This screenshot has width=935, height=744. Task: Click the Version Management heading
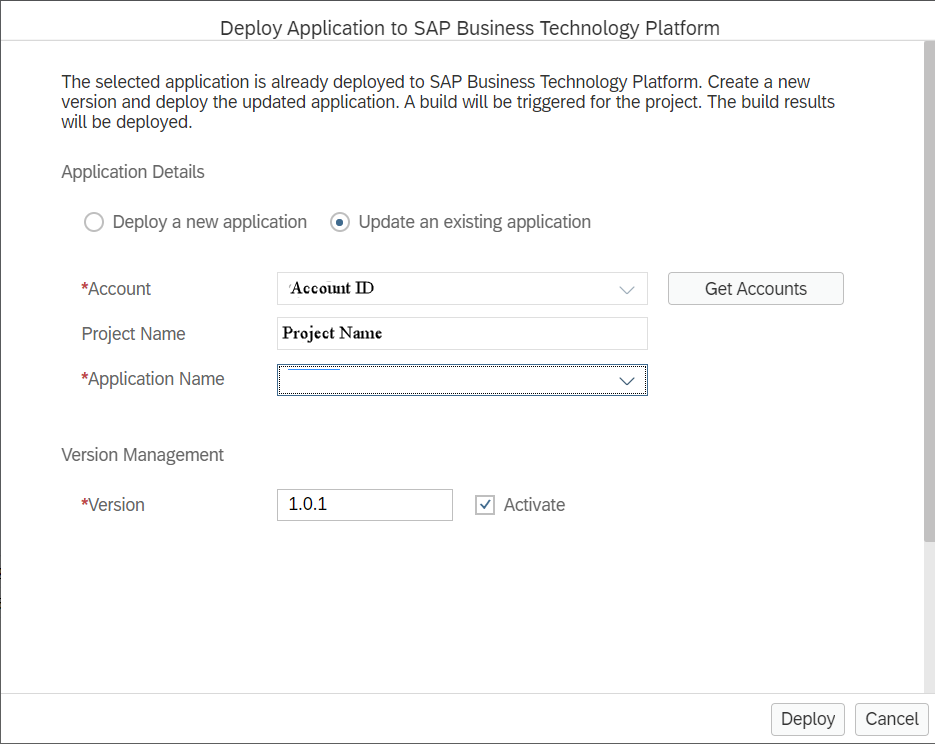(x=143, y=455)
